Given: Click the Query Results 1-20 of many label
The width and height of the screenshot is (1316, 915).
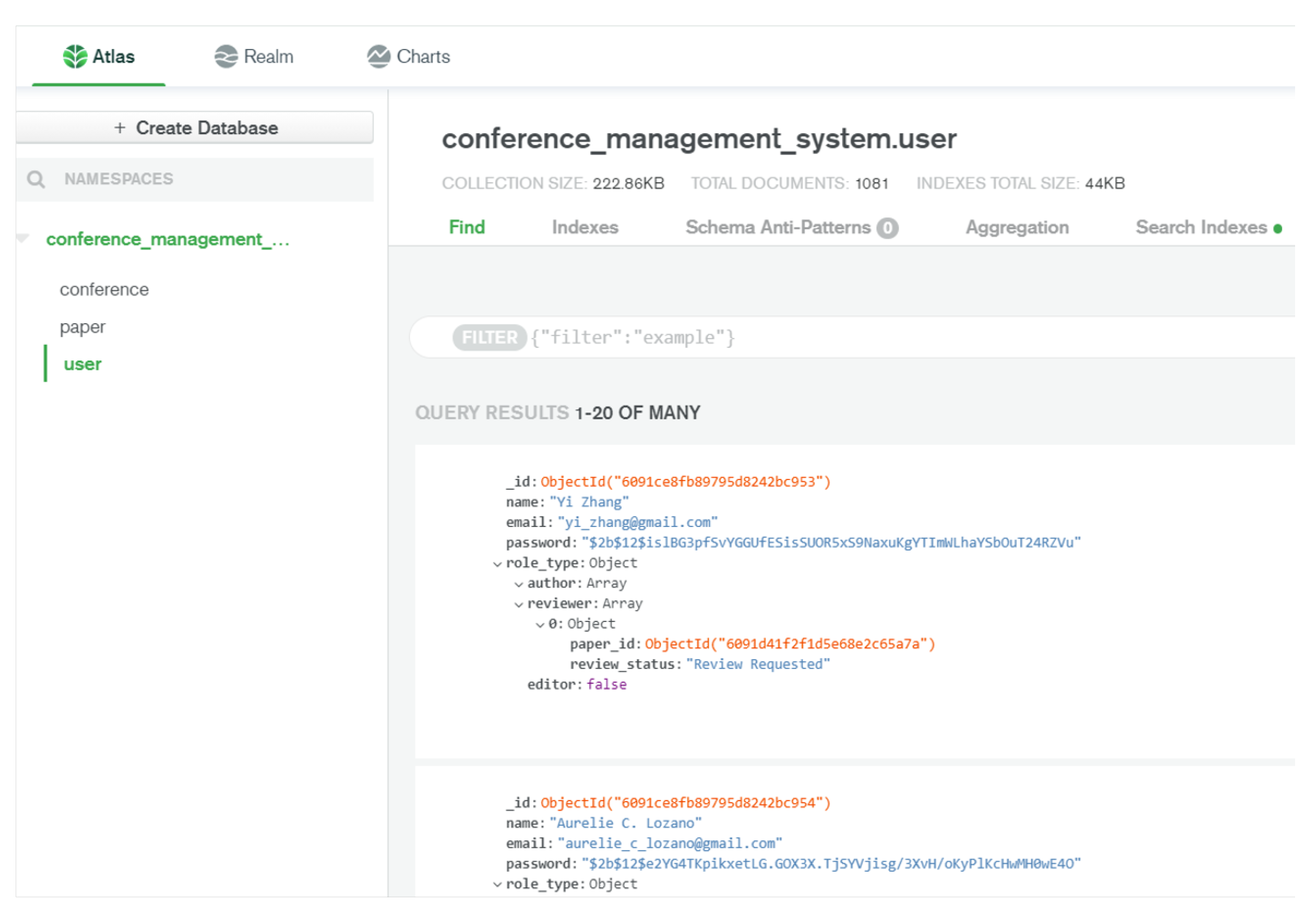Looking at the screenshot, I should [x=558, y=413].
